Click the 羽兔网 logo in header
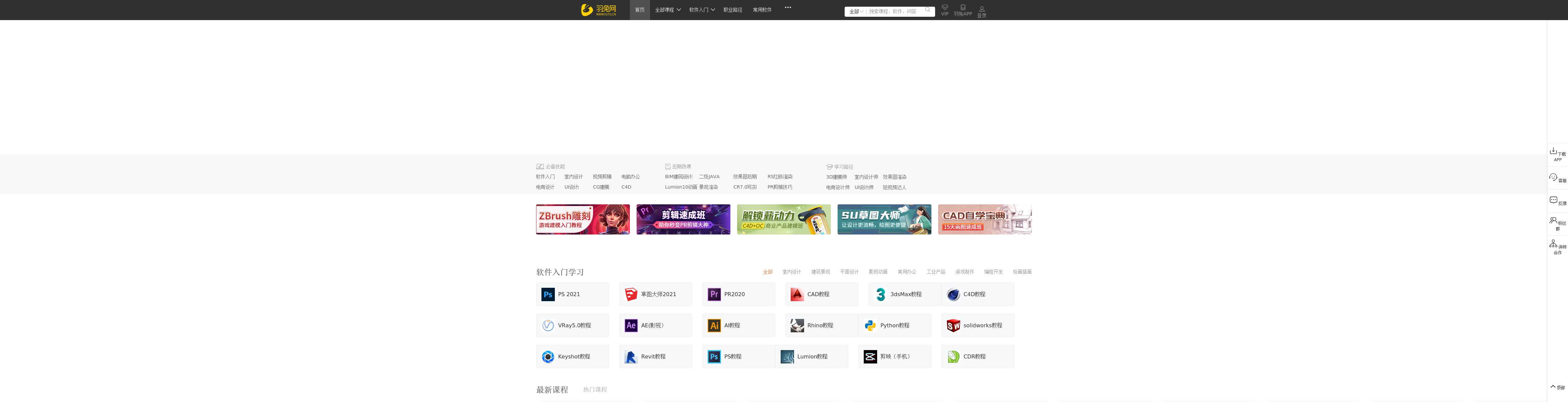 coord(598,10)
